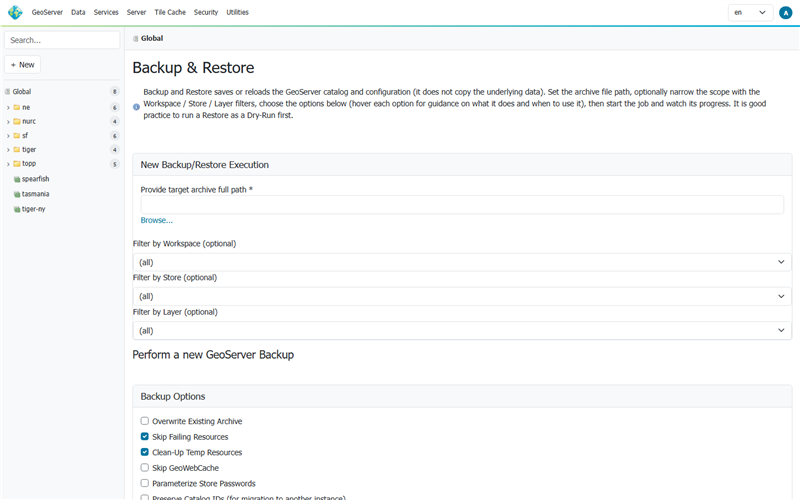This screenshot has width=800, height=500.
Task: Open the GeoServer menu
Action: pyautogui.click(x=47, y=12)
